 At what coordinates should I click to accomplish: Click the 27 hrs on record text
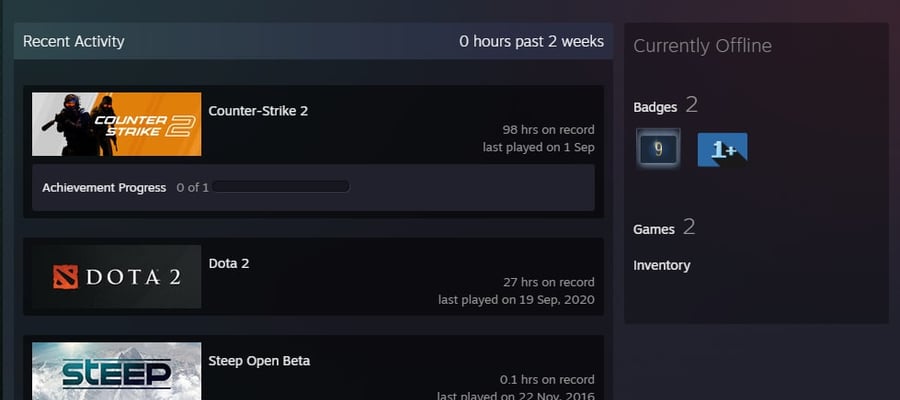tap(549, 282)
